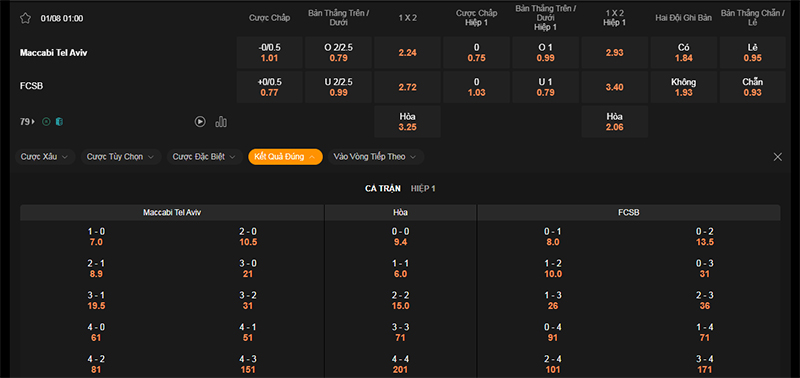Pick FCSB score 0 - 2 at 13.5
Screen dimensions: 800x378
[x=705, y=237]
